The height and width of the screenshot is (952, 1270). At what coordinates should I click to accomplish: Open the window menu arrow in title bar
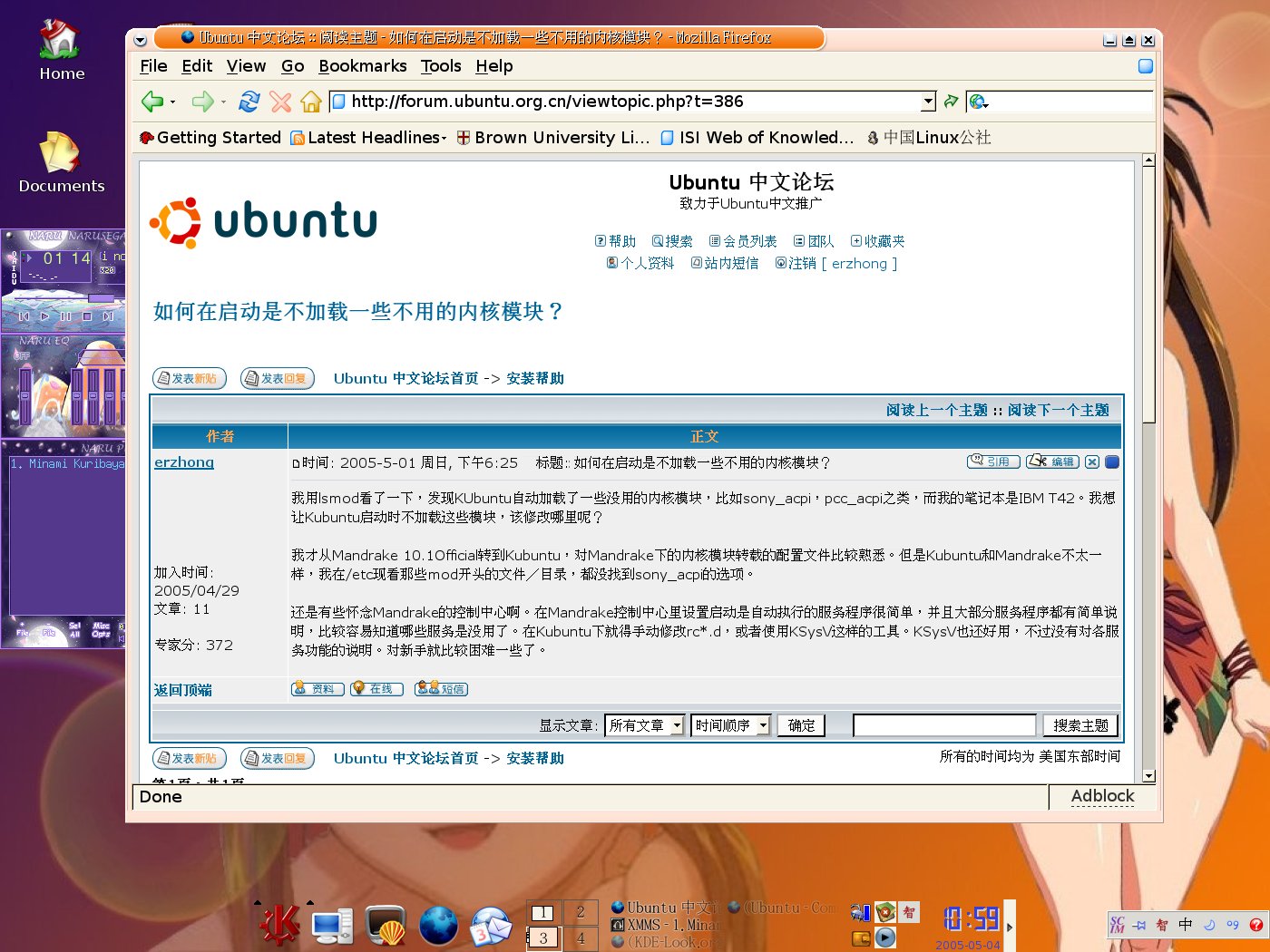(140, 40)
